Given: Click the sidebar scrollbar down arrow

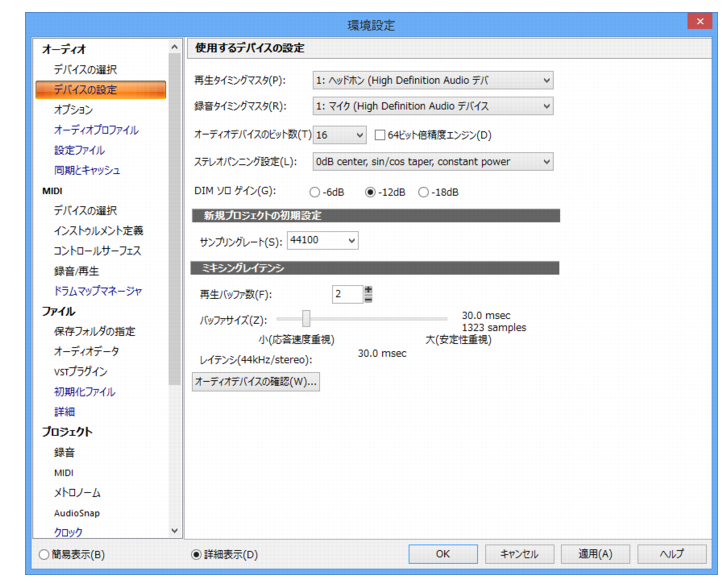Looking at the screenshot, I should point(174,531).
